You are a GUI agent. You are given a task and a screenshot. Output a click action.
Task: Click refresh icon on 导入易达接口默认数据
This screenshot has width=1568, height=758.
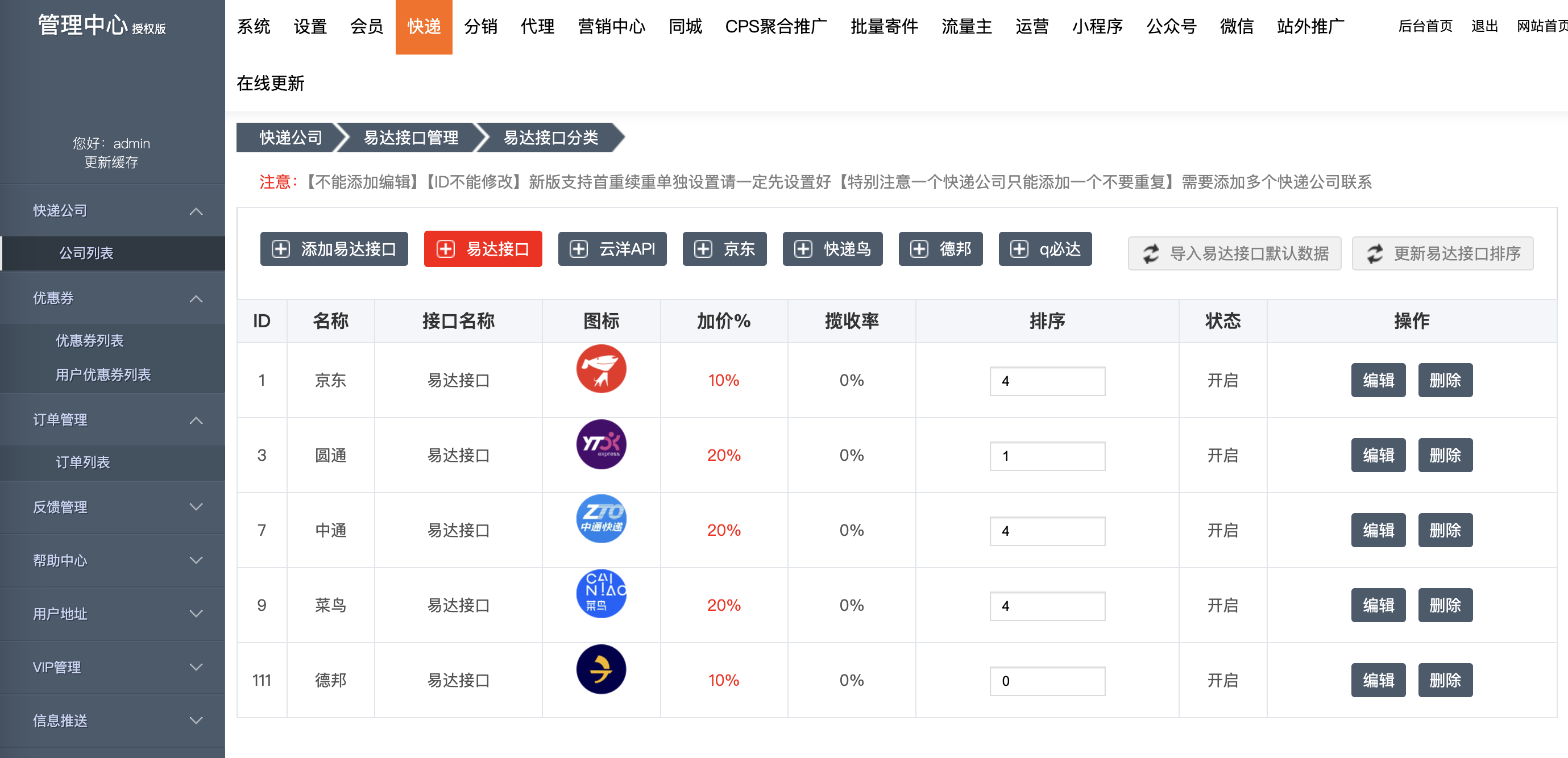click(x=1151, y=253)
